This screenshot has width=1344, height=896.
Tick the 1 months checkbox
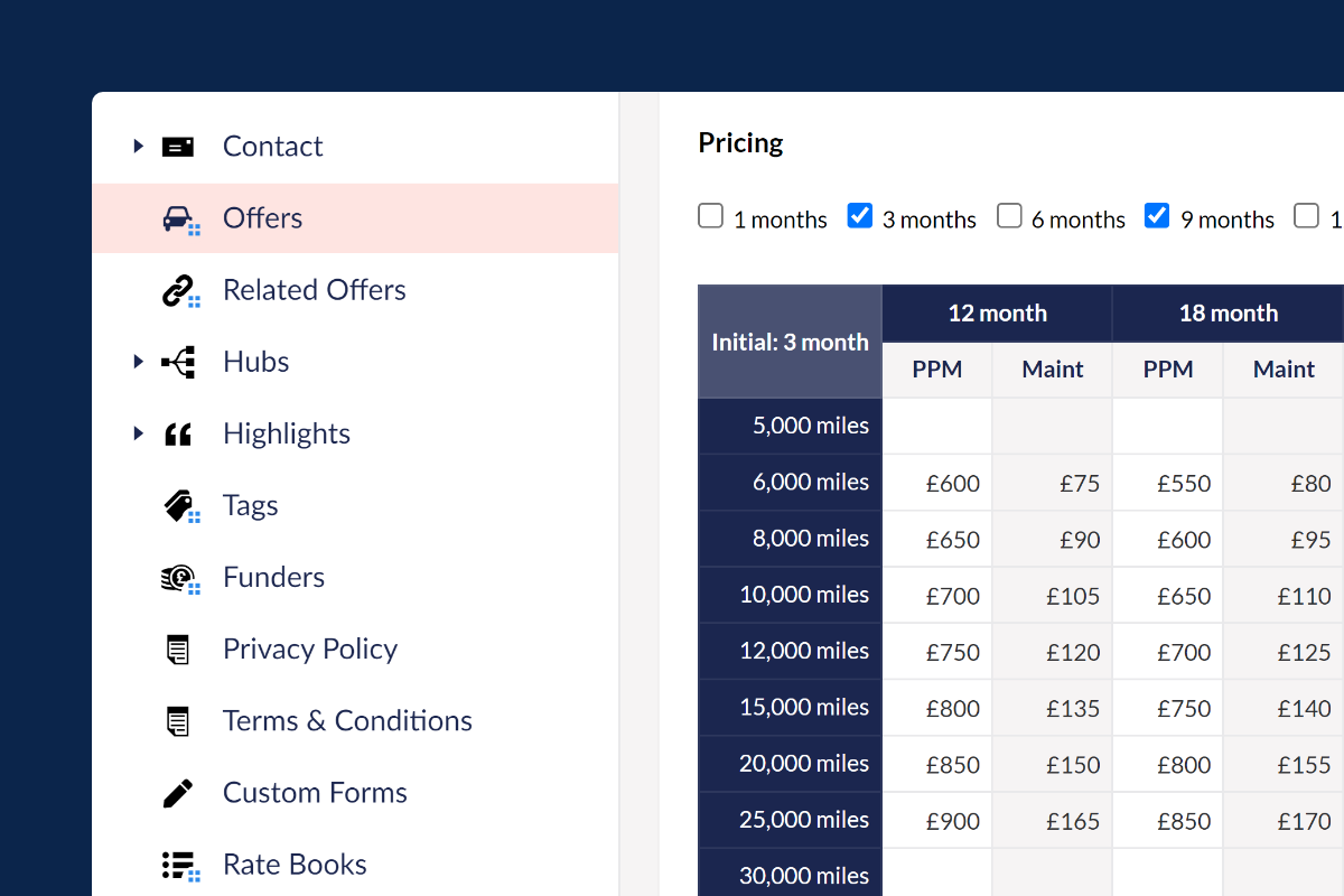[x=710, y=216]
